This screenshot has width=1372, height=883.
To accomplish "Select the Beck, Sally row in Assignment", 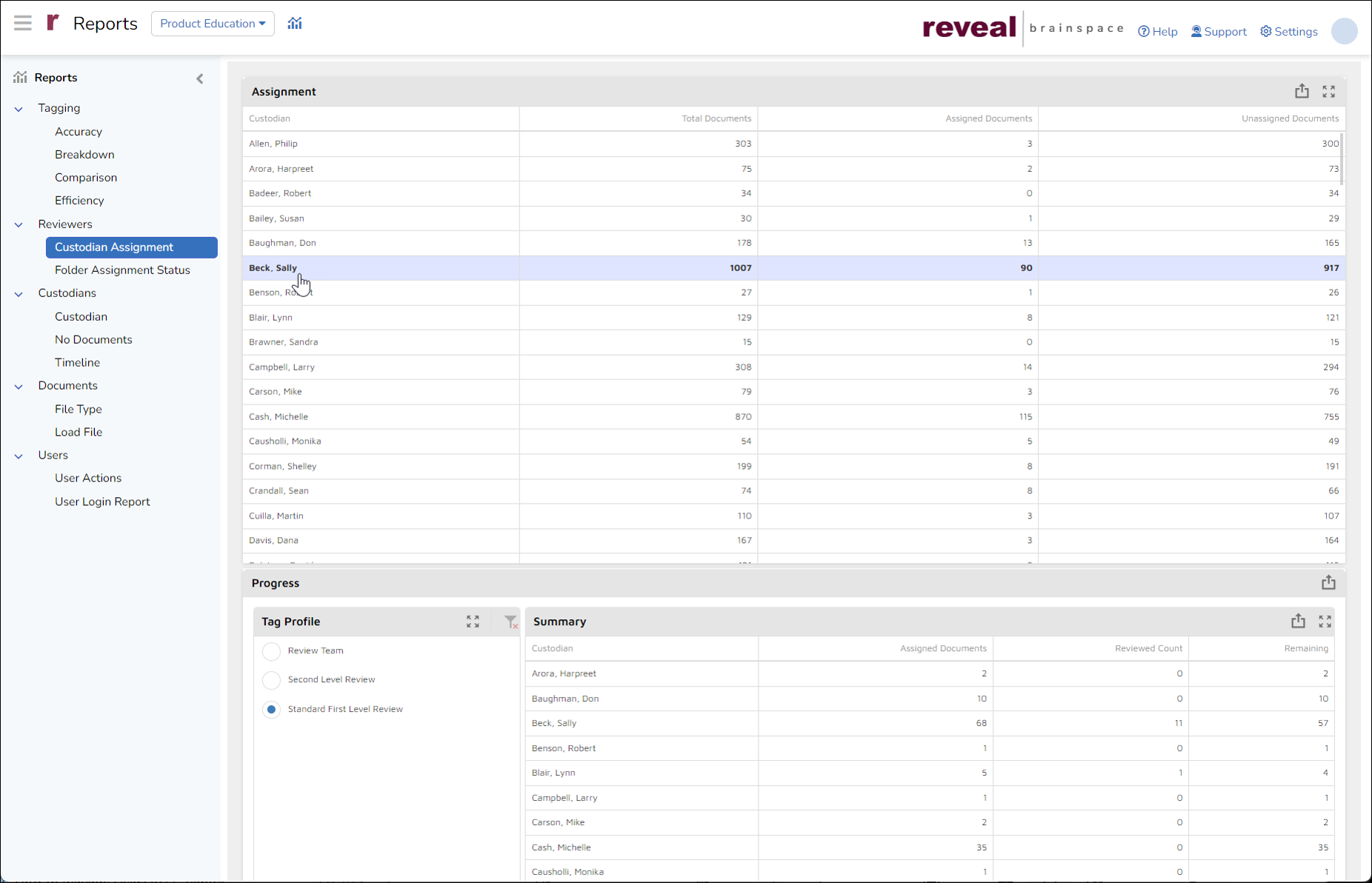I will click(793, 267).
